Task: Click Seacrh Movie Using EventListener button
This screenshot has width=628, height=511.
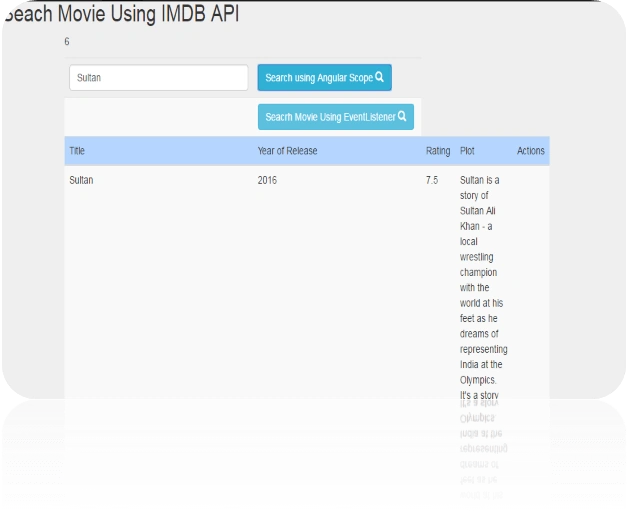Action: point(336,117)
